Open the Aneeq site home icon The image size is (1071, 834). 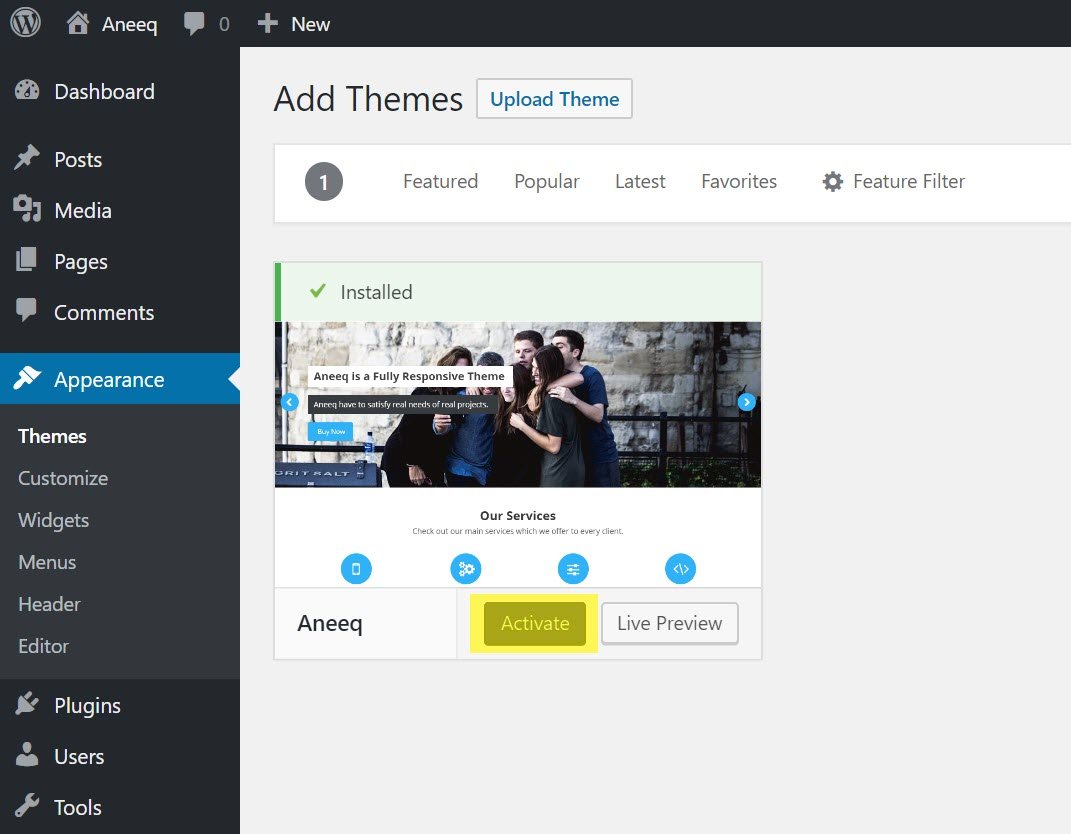pos(78,24)
